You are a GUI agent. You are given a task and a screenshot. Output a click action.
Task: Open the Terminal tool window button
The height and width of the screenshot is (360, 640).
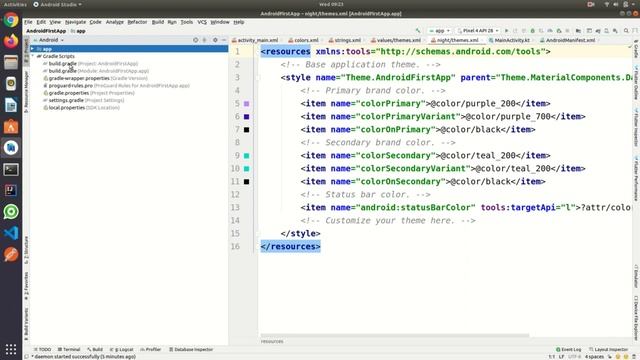point(69,349)
